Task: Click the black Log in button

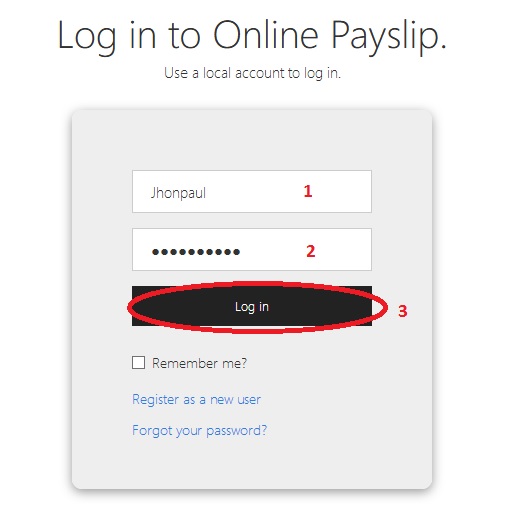Action: click(252, 306)
